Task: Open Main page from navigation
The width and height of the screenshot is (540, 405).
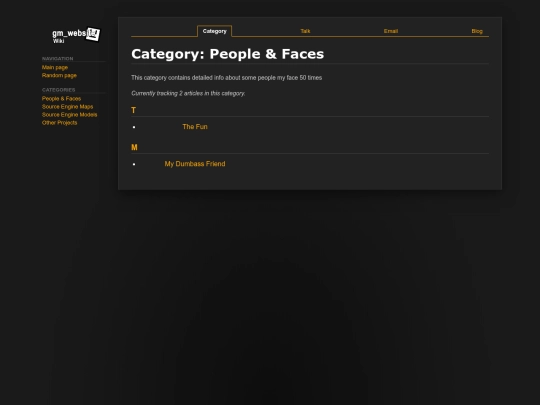Action: (x=55, y=68)
